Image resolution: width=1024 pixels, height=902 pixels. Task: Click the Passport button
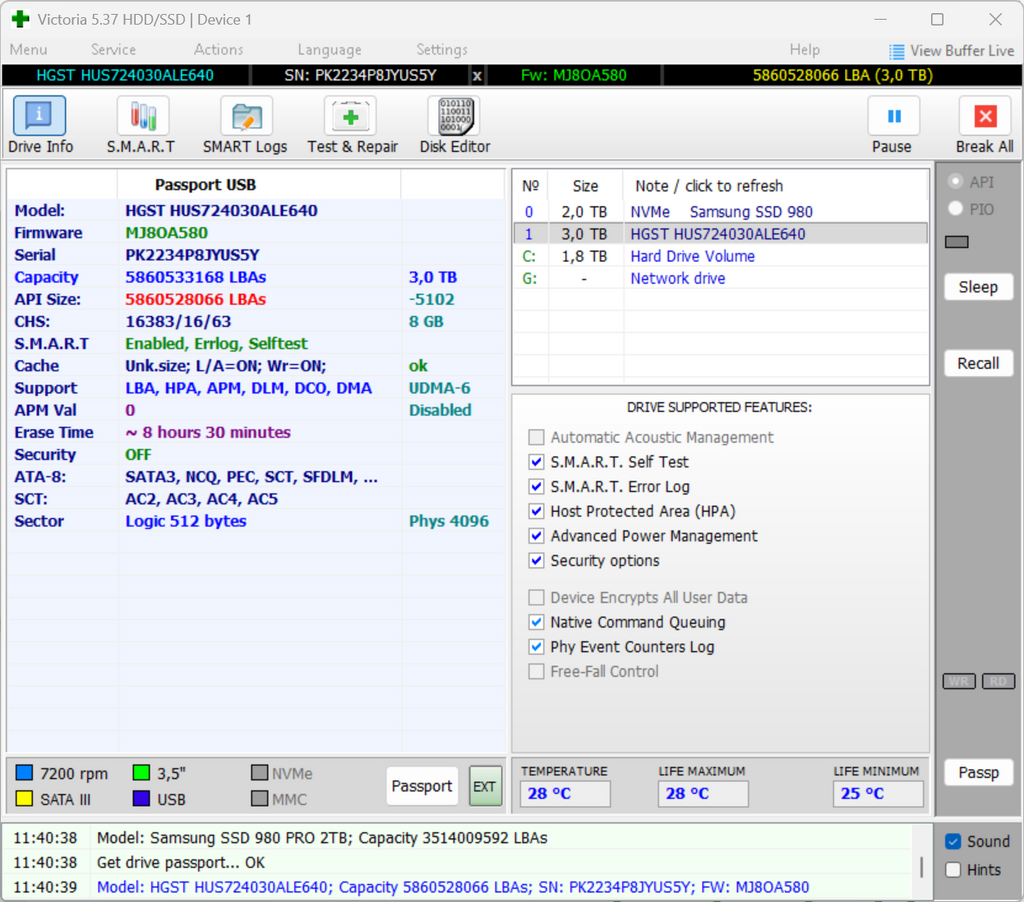[x=422, y=786]
